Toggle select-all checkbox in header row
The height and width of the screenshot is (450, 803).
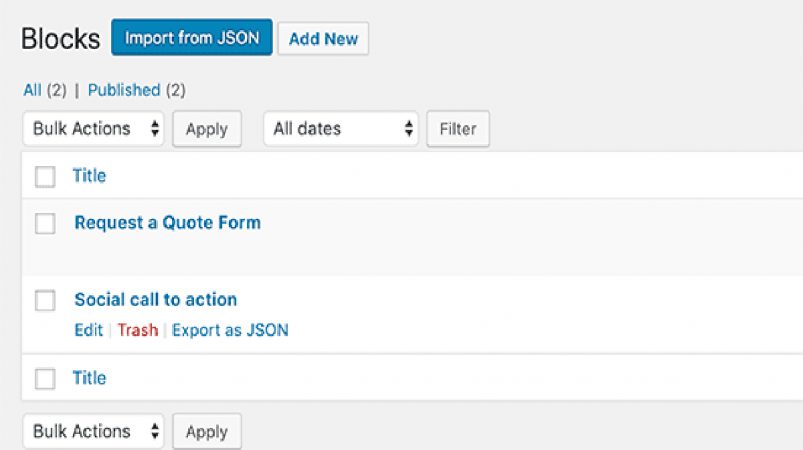[45, 177]
